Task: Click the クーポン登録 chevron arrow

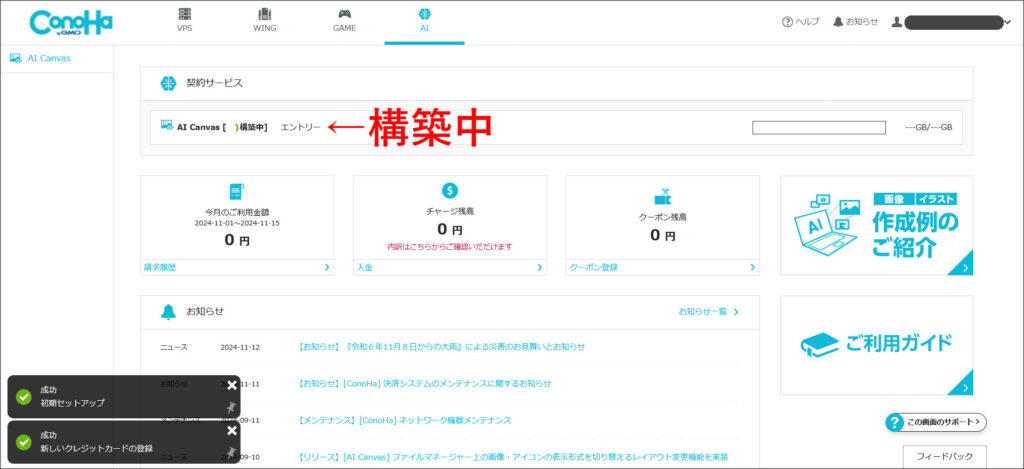Action: pyautogui.click(x=752, y=267)
